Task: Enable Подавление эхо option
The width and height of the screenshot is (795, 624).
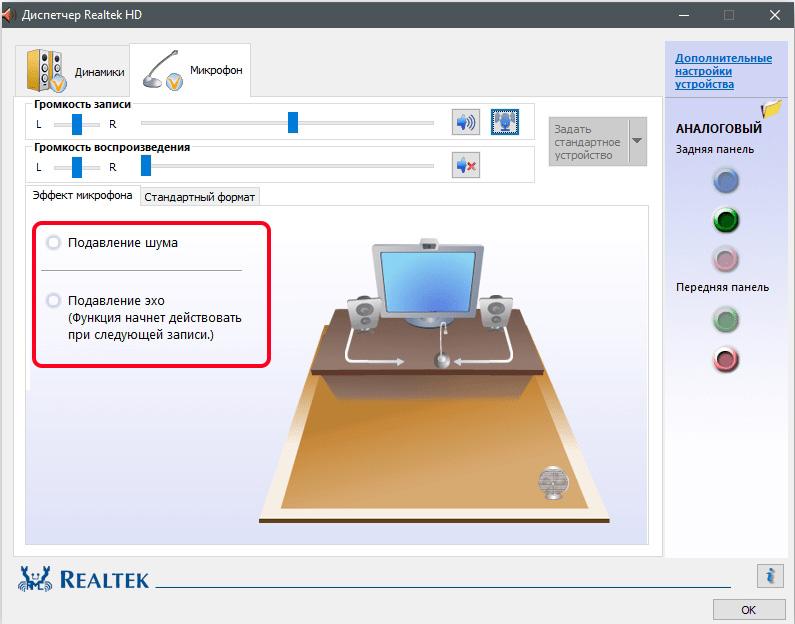Action: click(53, 301)
